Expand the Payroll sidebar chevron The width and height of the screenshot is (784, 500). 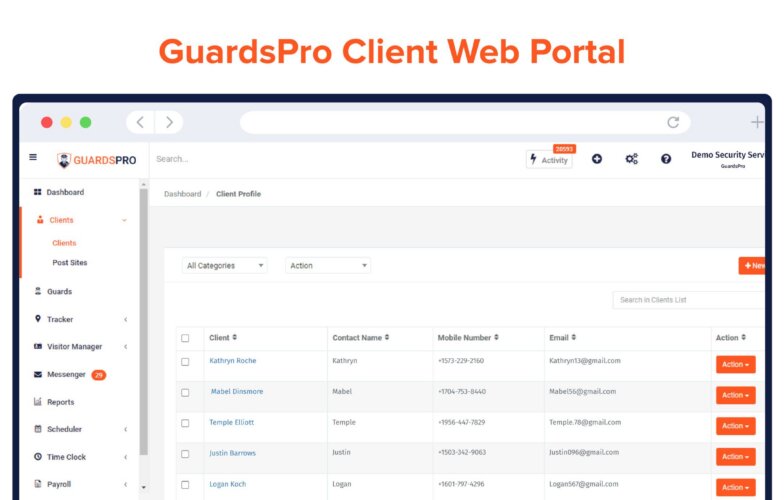126,484
